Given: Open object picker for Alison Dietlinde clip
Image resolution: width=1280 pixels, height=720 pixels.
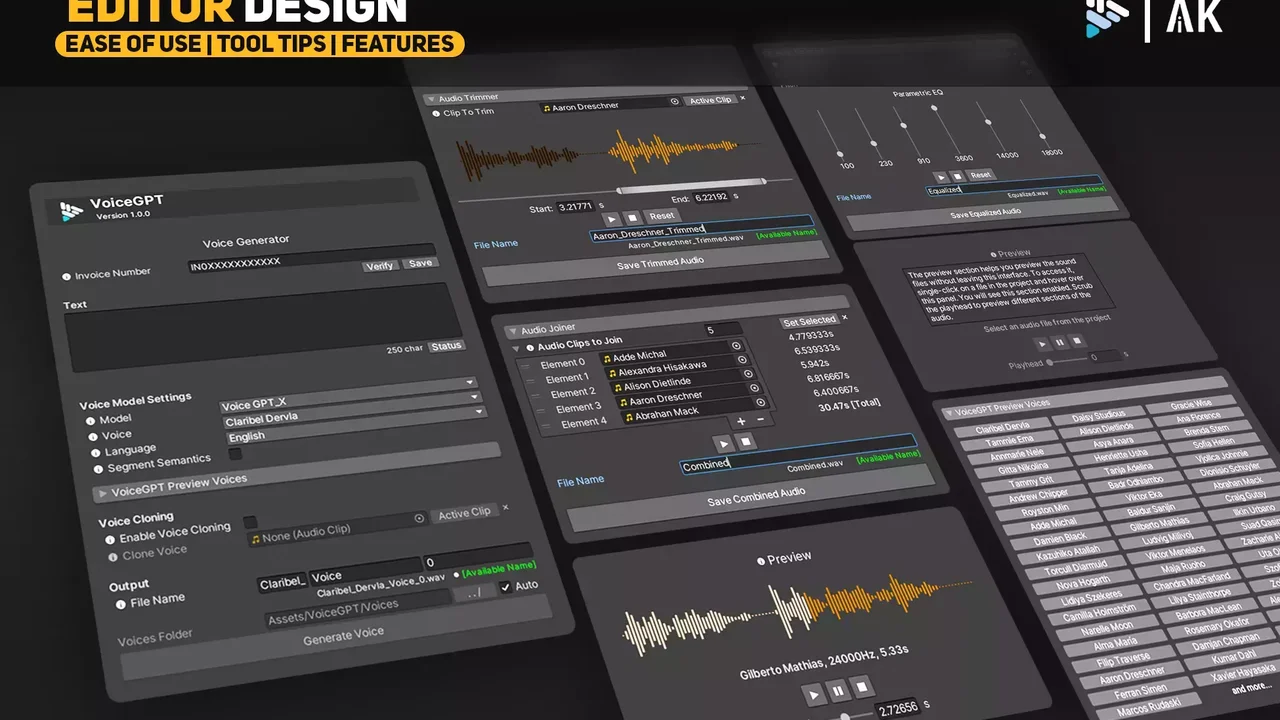Looking at the screenshot, I should [x=748, y=374].
